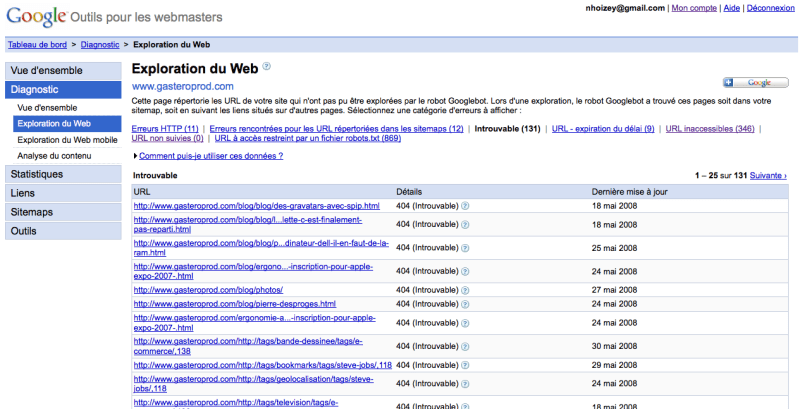Open ergonomie-a inscription-pour-apple-expo URL

click(x=255, y=323)
